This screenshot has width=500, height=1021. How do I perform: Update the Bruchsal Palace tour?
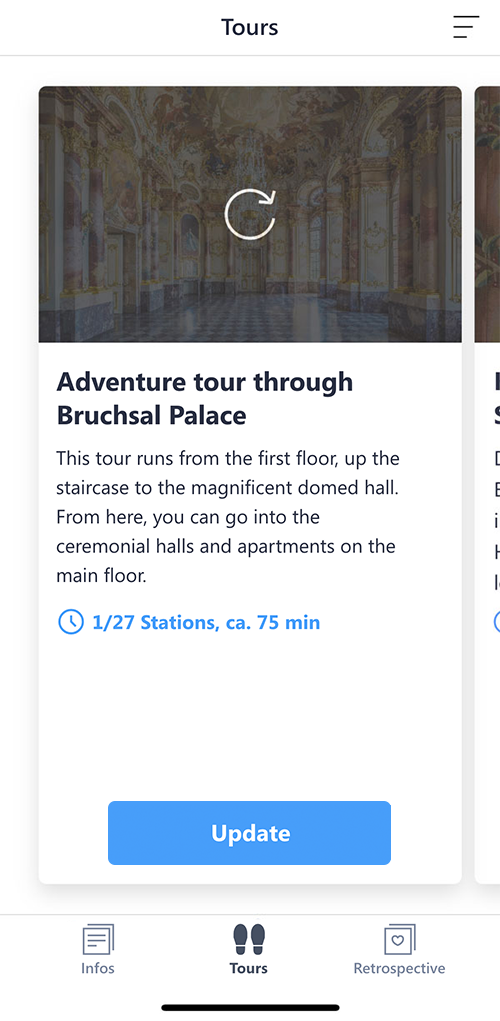pyautogui.click(x=249, y=833)
